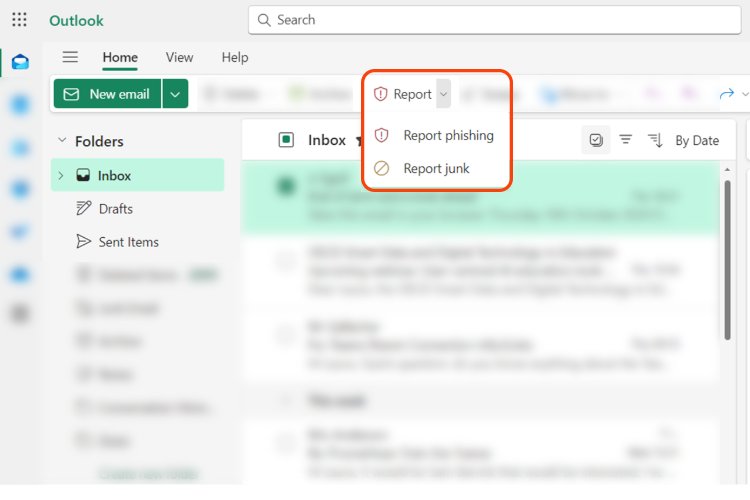
Task: Open the app launcher waffle icon
Action: [x=19, y=20]
